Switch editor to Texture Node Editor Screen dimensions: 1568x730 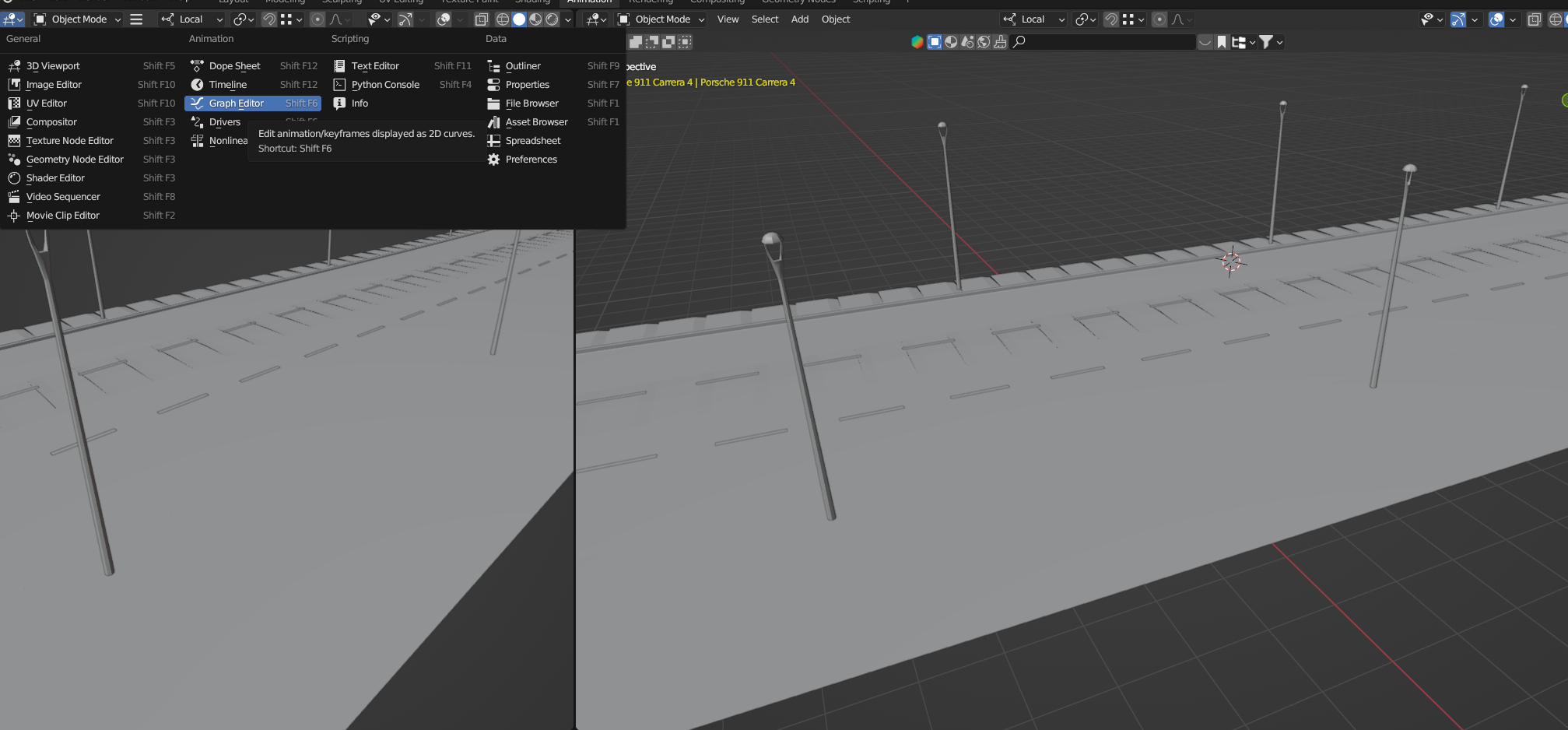pos(91,141)
